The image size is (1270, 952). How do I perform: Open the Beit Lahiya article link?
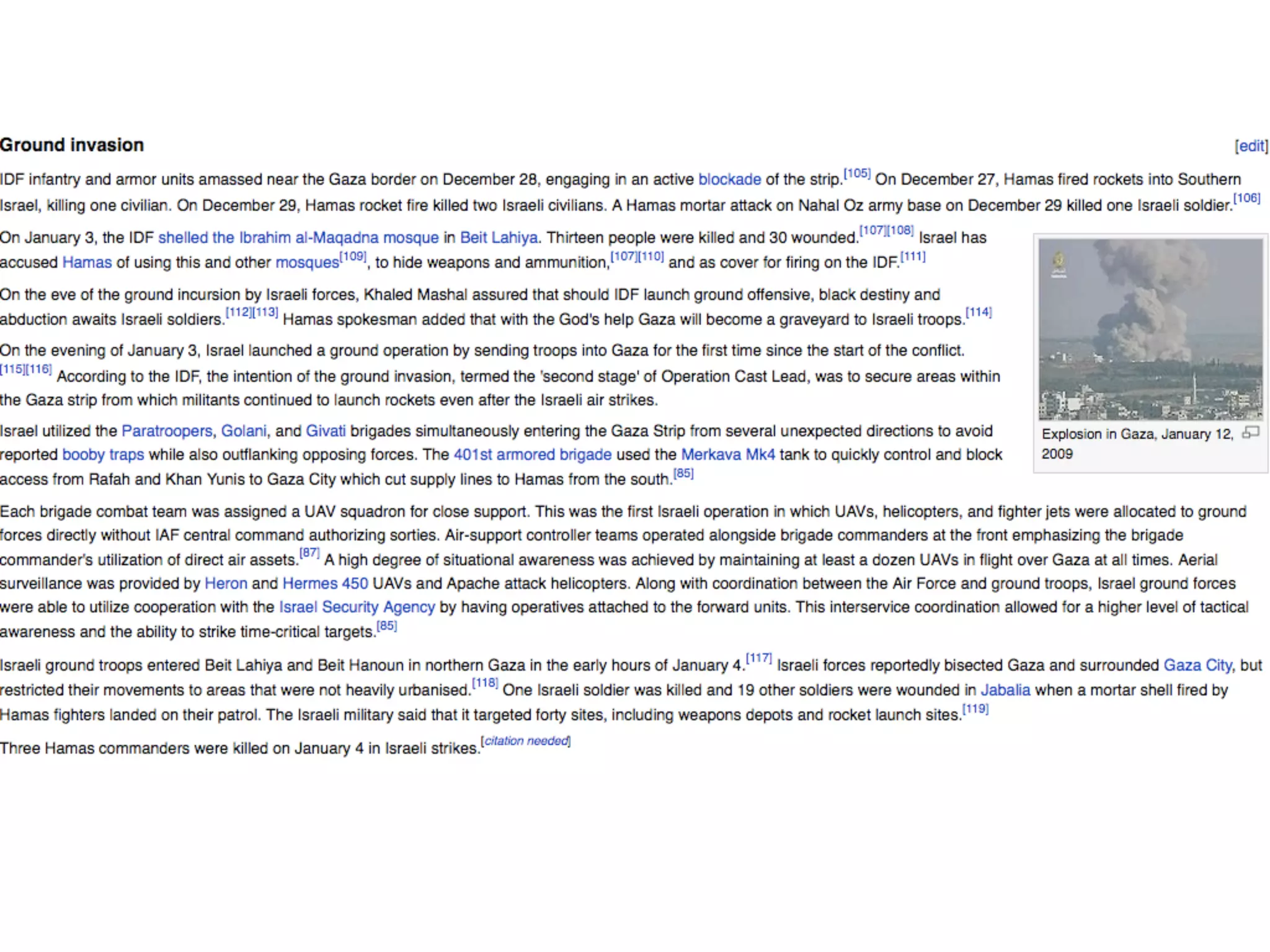pos(499,238)
